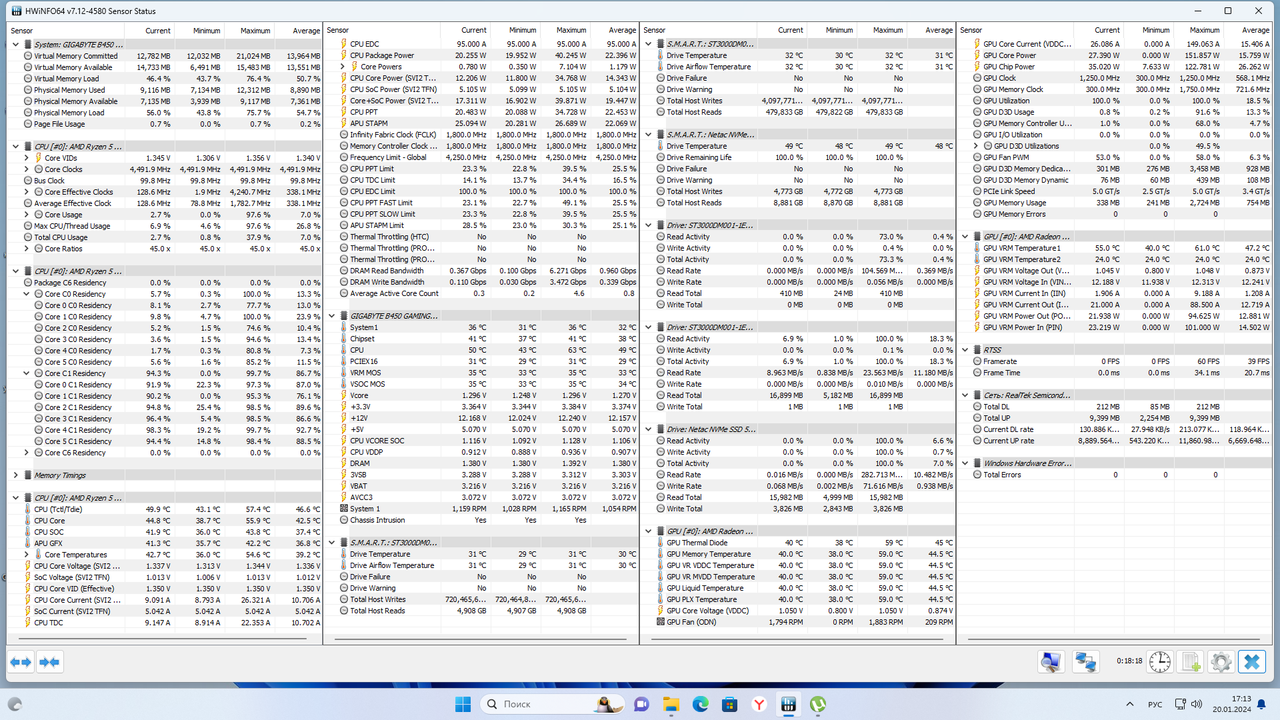This screenshot has width=1280, height=720.
Task: Select the CPU Package Power row
Action: pos(481,56)
